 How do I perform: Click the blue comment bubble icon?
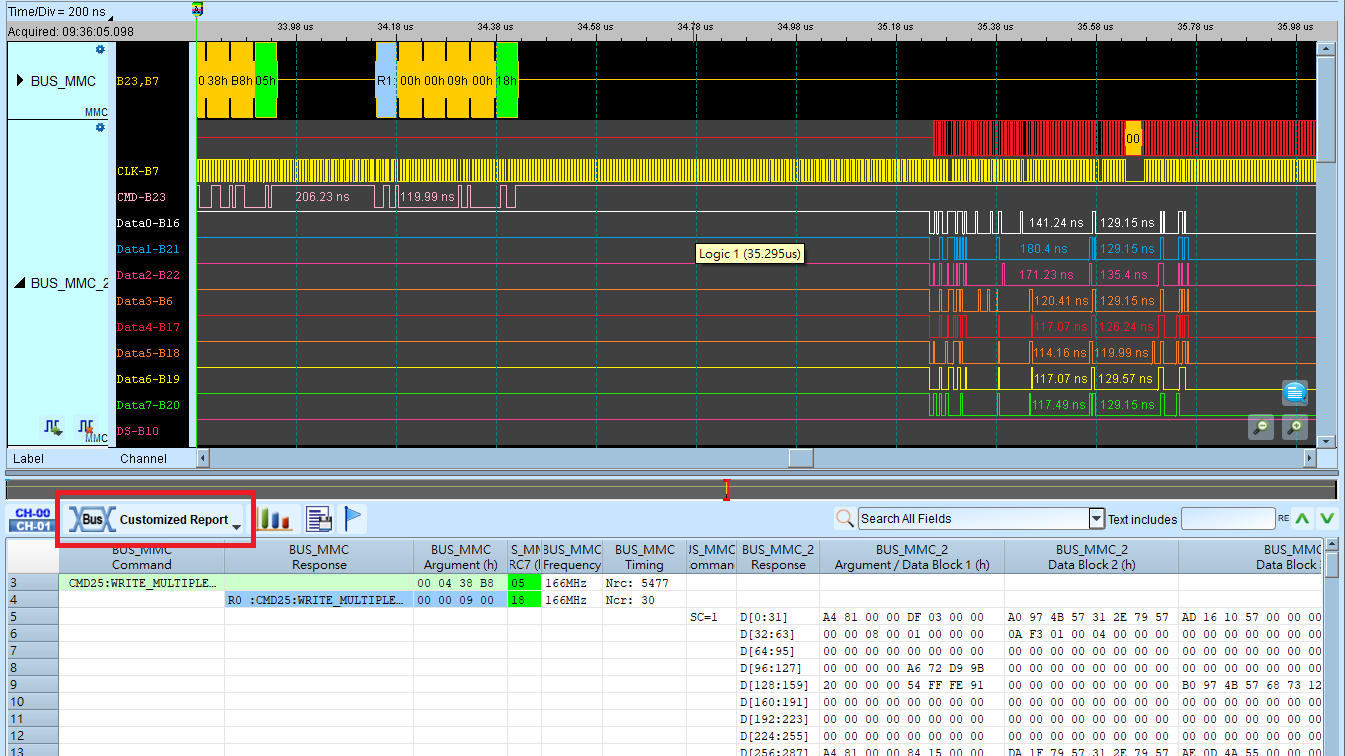pyautogui.click(x=1295, y=393)
